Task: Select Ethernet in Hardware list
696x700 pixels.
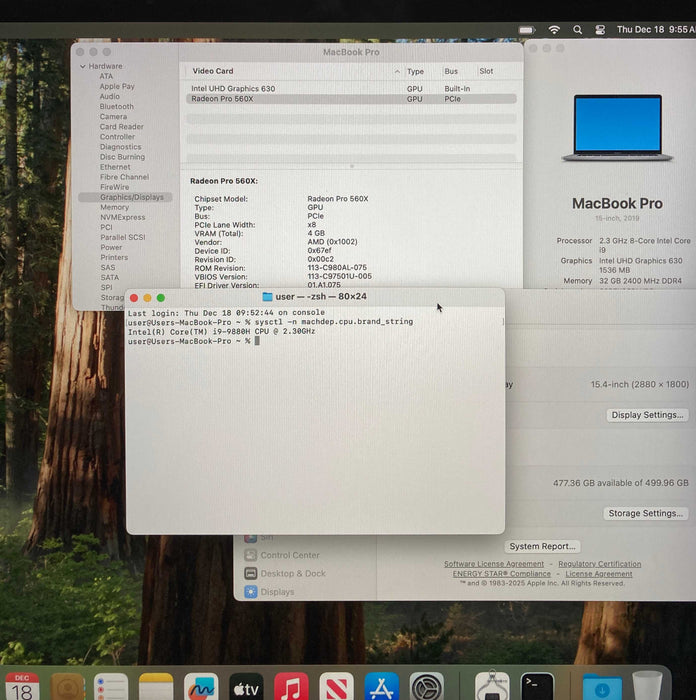Action: pyautogui.click(x=115, y=167)
